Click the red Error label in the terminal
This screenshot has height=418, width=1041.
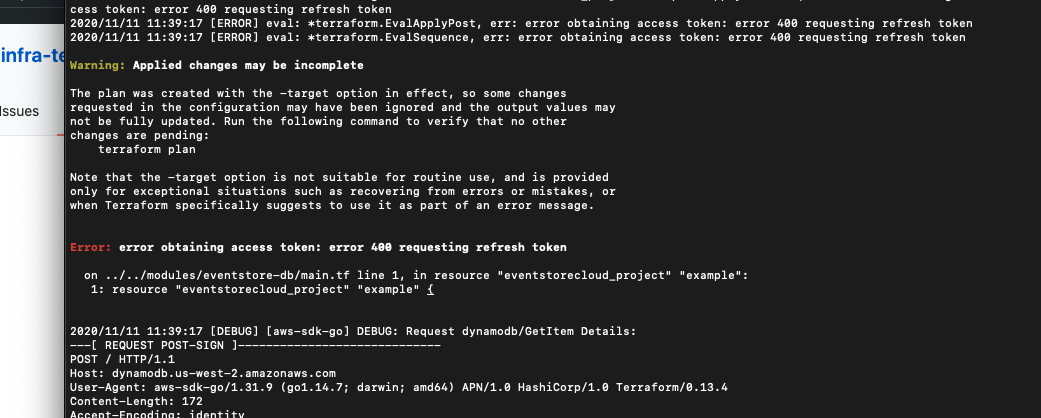pyautogui.click(x=91, y=247)
